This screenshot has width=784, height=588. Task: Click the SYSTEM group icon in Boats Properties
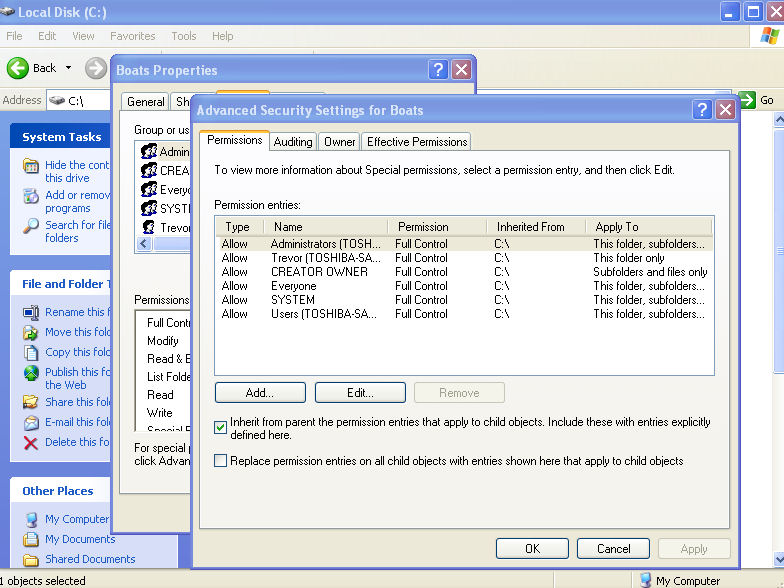[x=148, y=208]
